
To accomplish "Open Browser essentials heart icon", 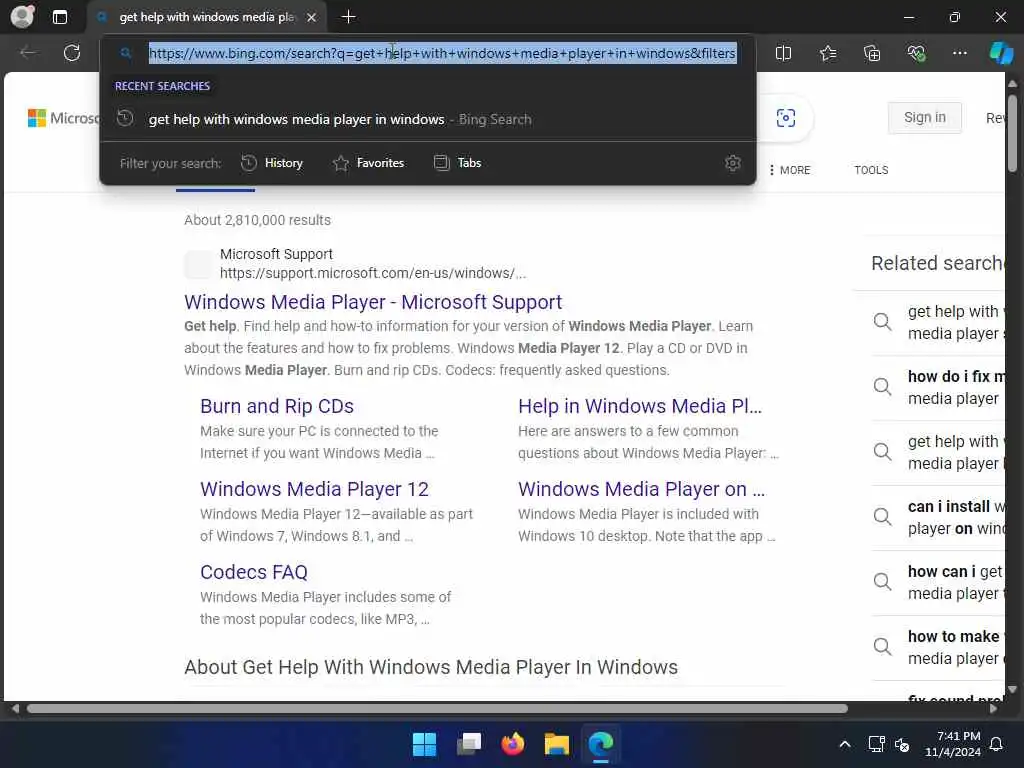I will pyautogui.click(x=916, y=53).
